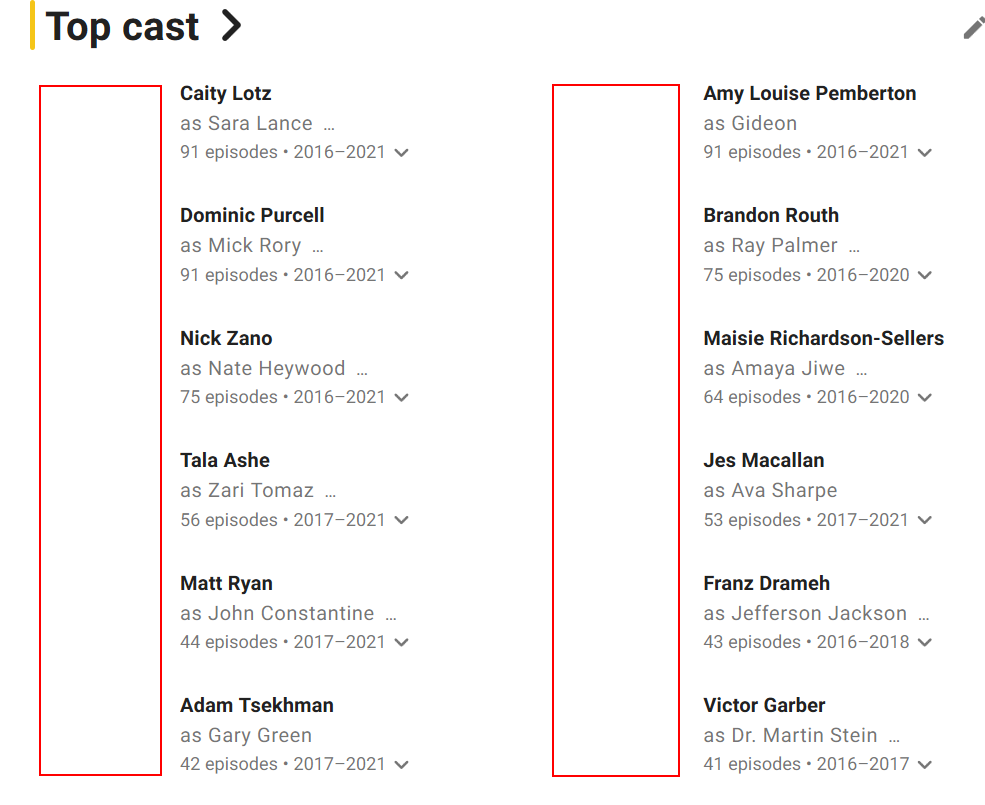The height and width of the screenshot is (805, 985).
Task: Open the Top cast arrow
Action: (231, 26)
